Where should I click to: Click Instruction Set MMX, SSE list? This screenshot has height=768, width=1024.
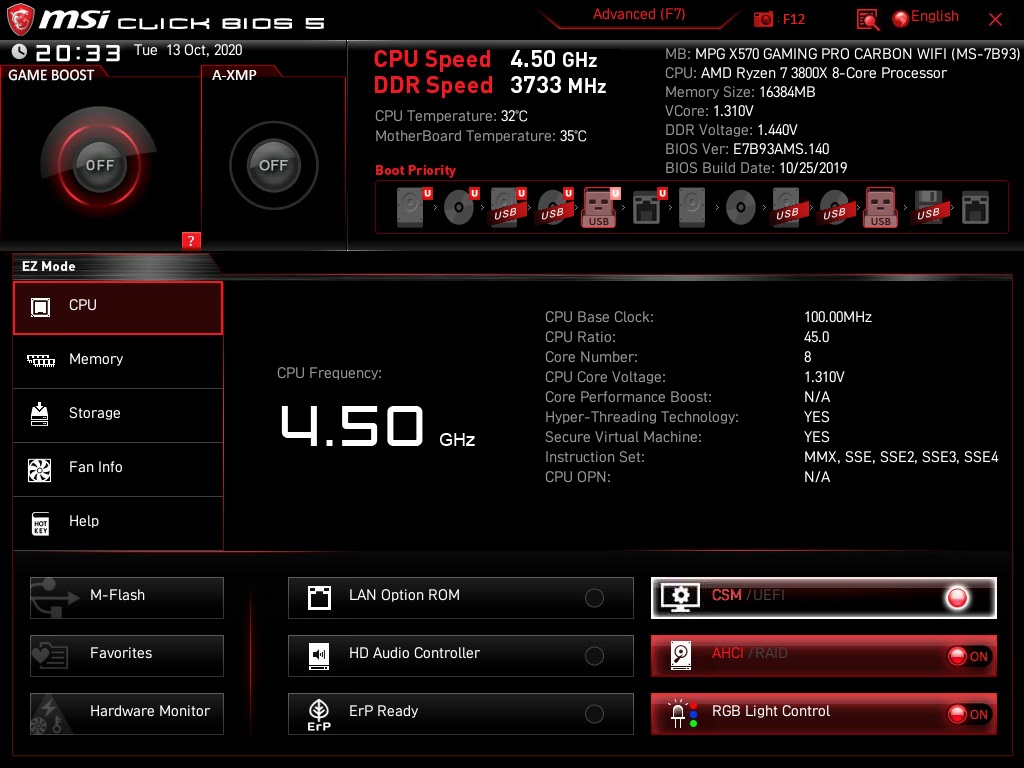click(x=901, y=457)
